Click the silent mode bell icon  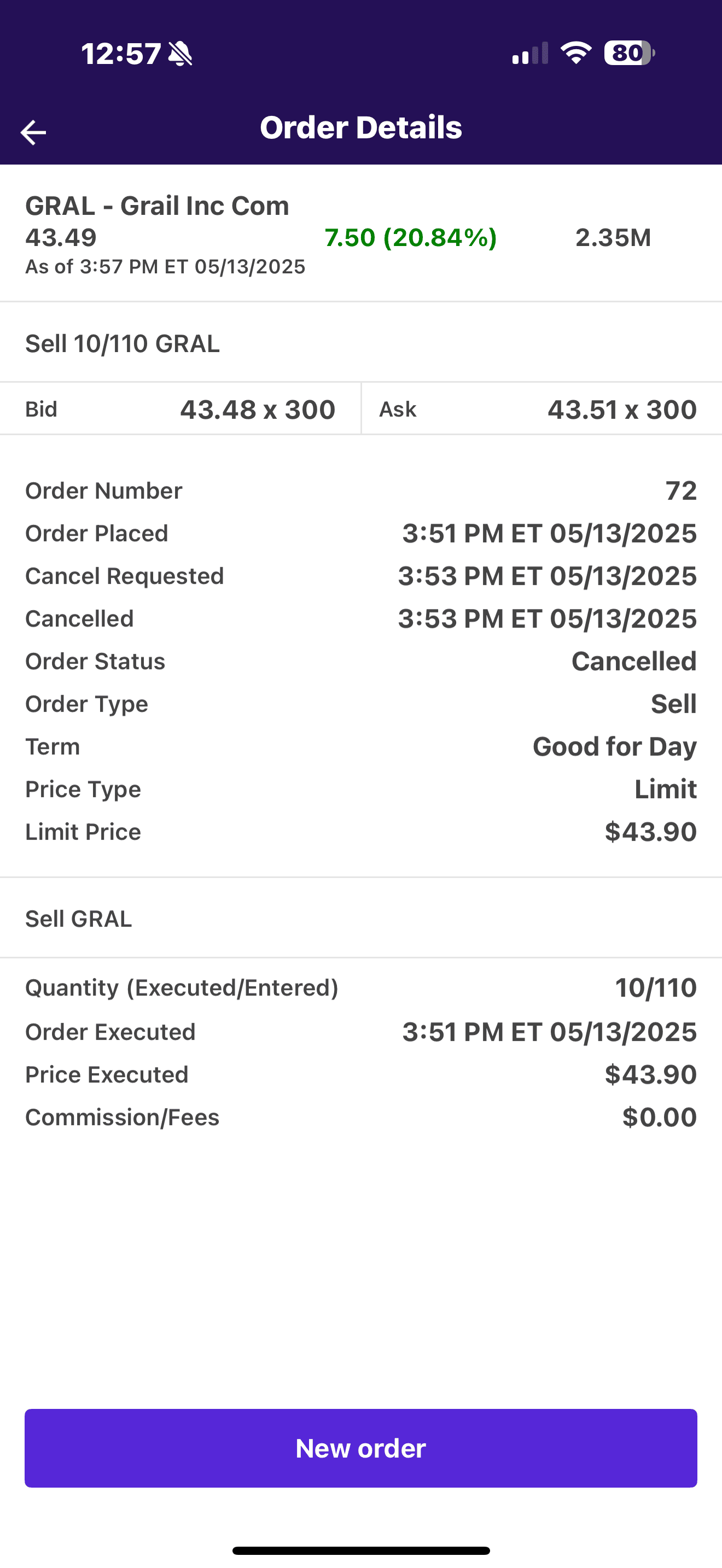click(x=180, y=54)
